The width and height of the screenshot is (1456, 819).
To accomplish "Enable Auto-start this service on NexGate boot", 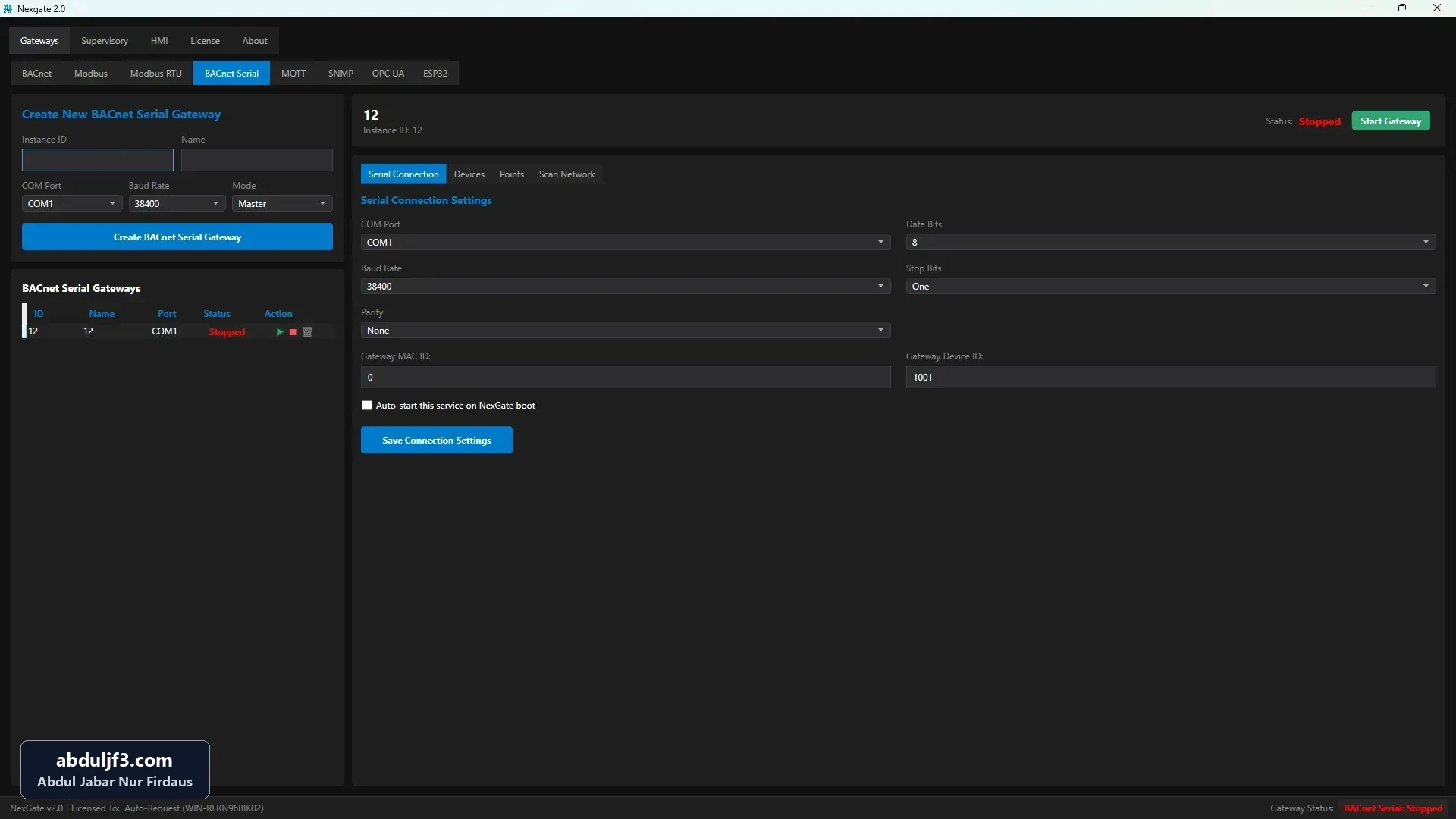I will [367, 406].
